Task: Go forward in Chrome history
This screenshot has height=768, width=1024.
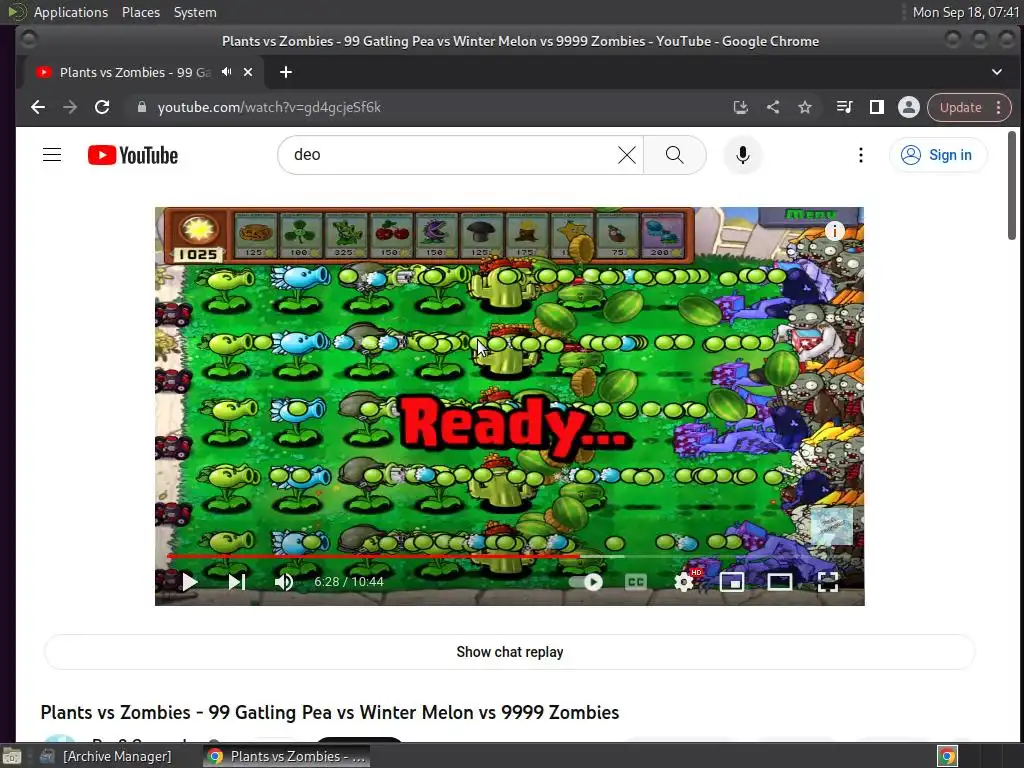Action: 70,107
